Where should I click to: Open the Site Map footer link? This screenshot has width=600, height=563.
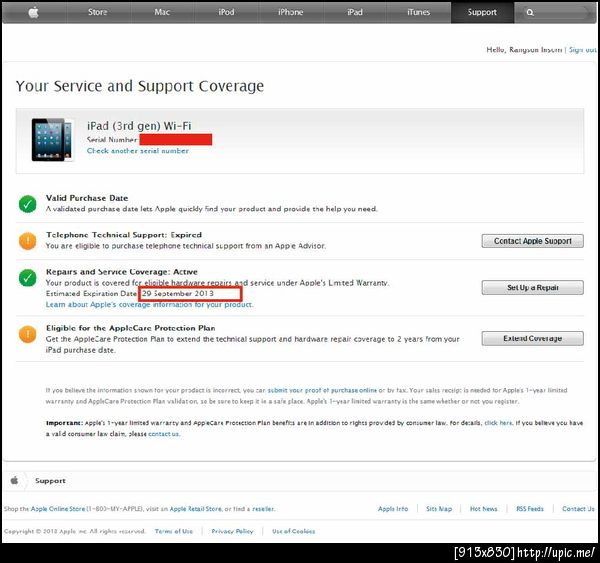439,509
